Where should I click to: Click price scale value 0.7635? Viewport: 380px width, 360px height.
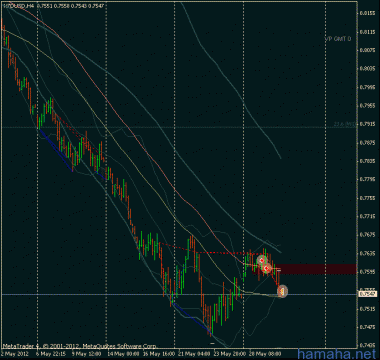tap(368, 253)
